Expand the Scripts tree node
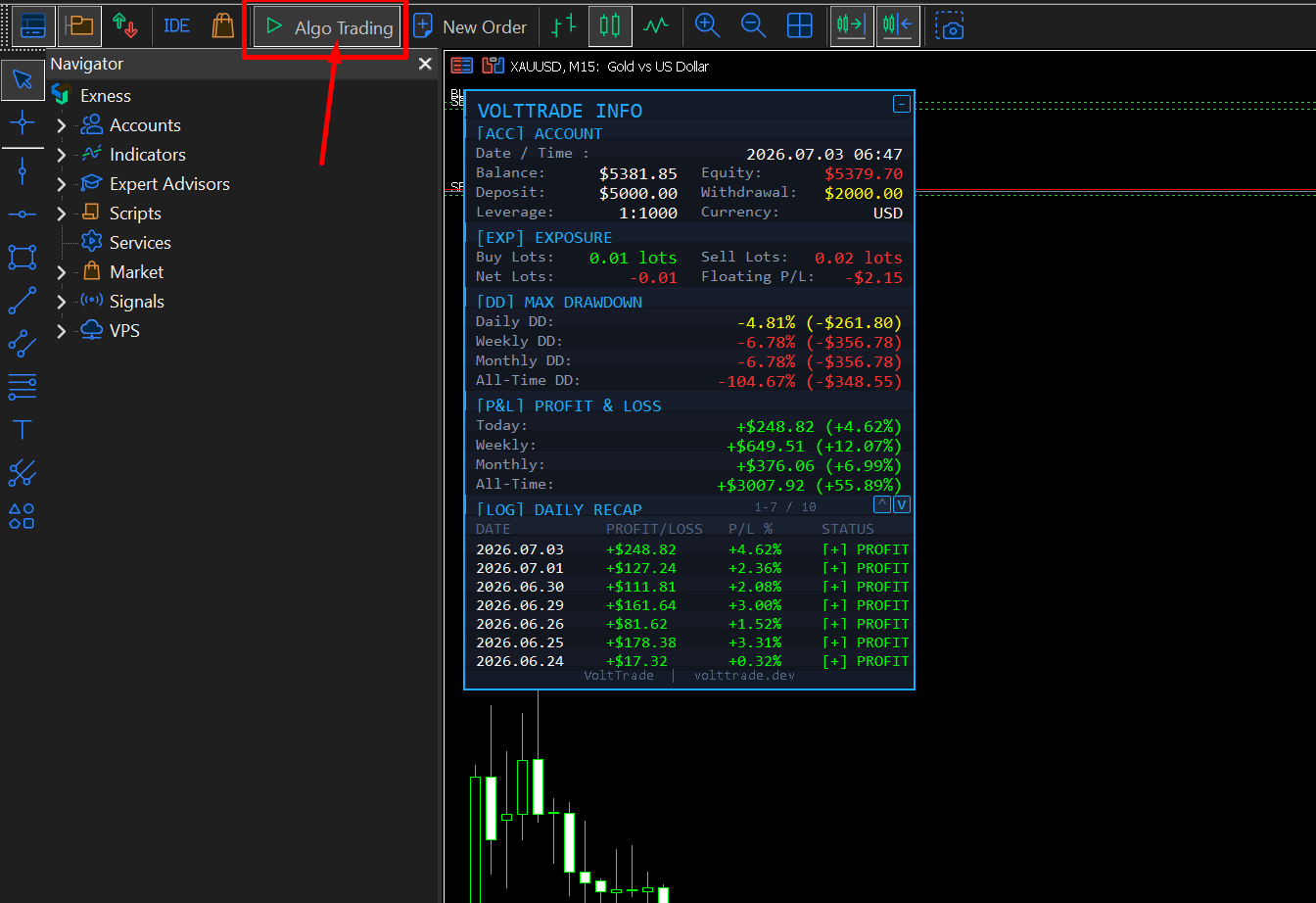 click(62, 214)
